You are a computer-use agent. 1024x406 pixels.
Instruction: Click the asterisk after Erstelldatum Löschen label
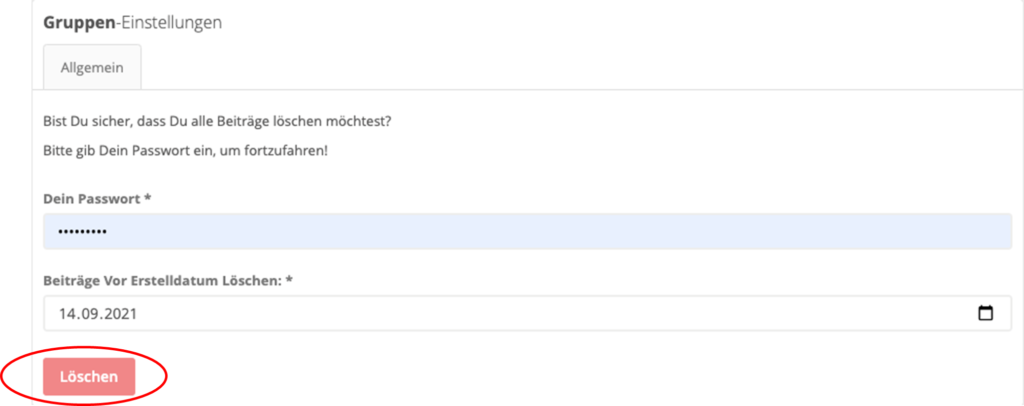point(290,279)
